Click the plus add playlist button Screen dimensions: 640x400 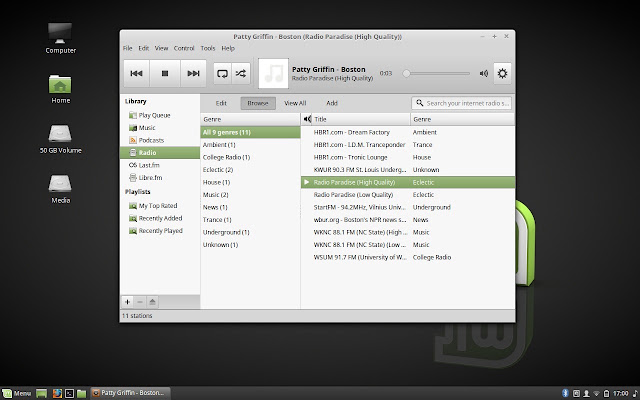pos(127,302)
